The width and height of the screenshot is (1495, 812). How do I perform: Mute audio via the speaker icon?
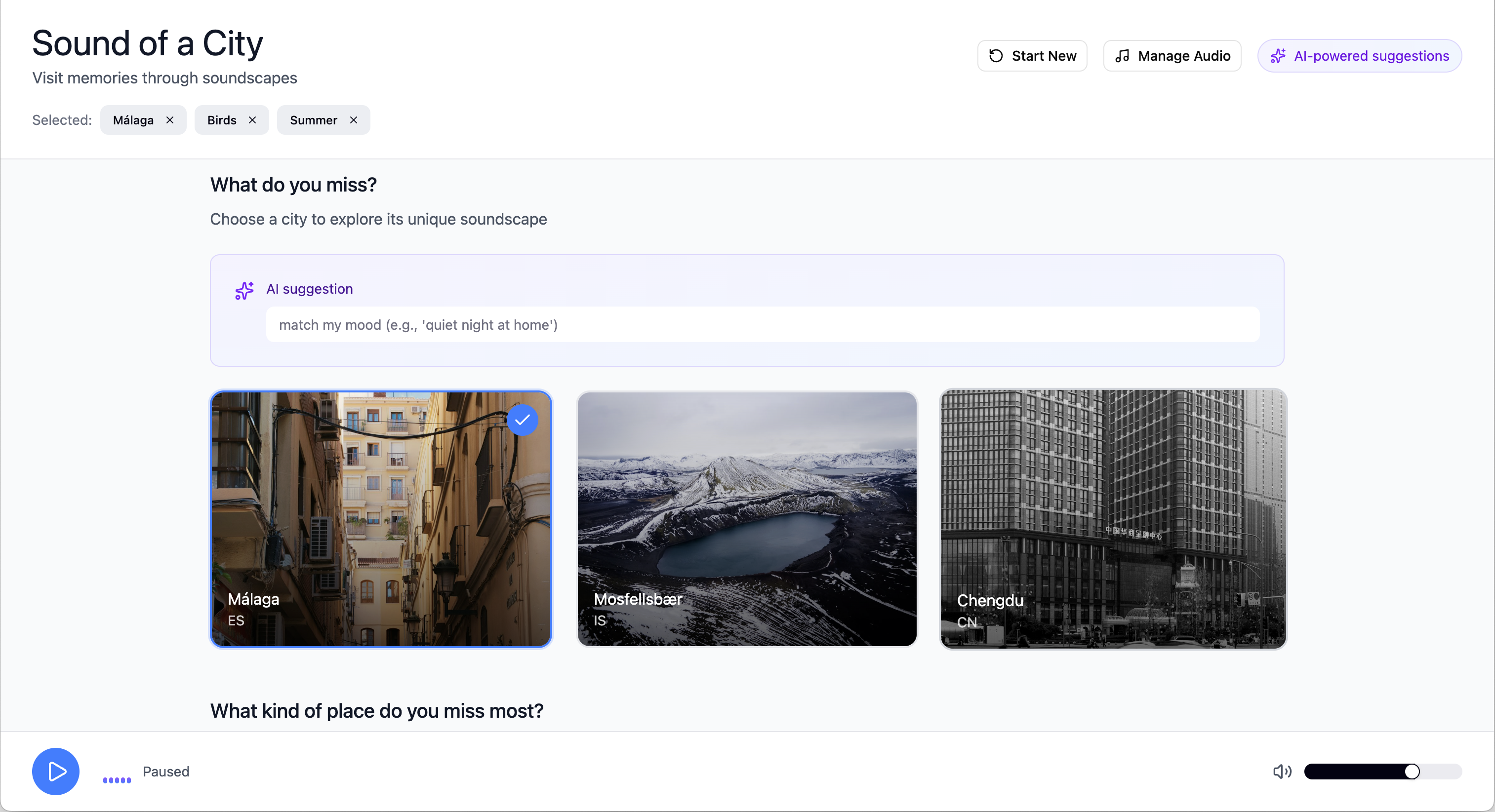tap(1282, 772)
